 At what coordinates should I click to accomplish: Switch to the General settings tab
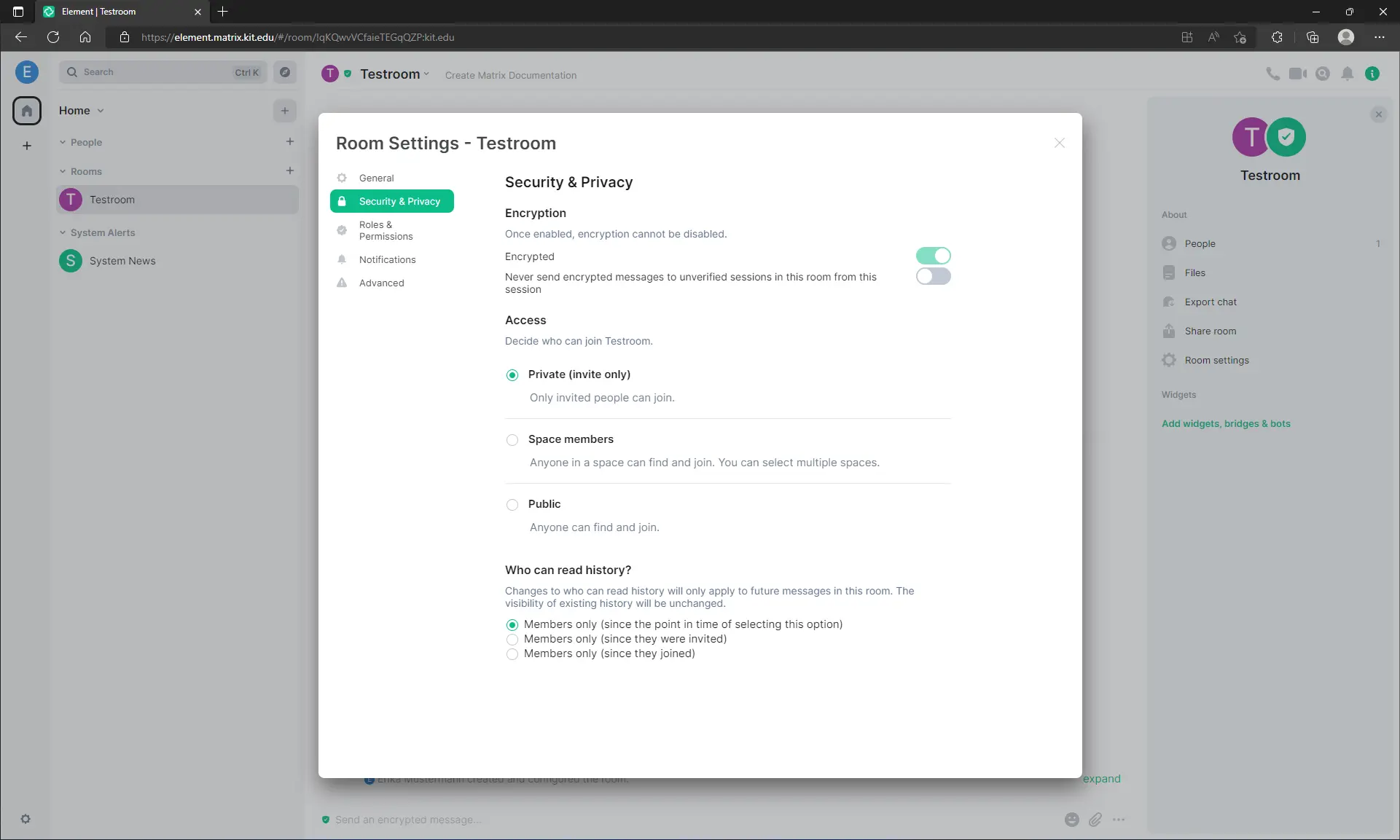tap(375, 178)
